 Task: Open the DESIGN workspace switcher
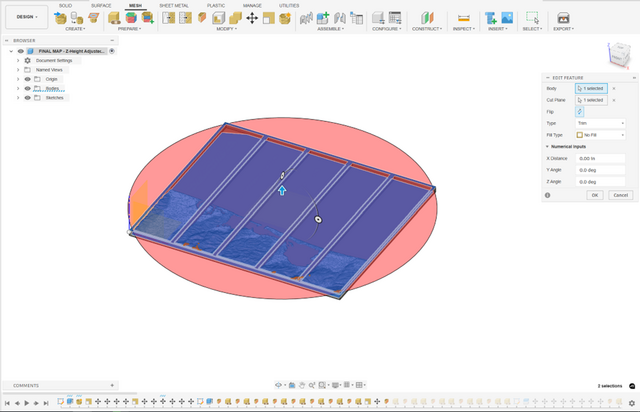(x=26, y=17)
